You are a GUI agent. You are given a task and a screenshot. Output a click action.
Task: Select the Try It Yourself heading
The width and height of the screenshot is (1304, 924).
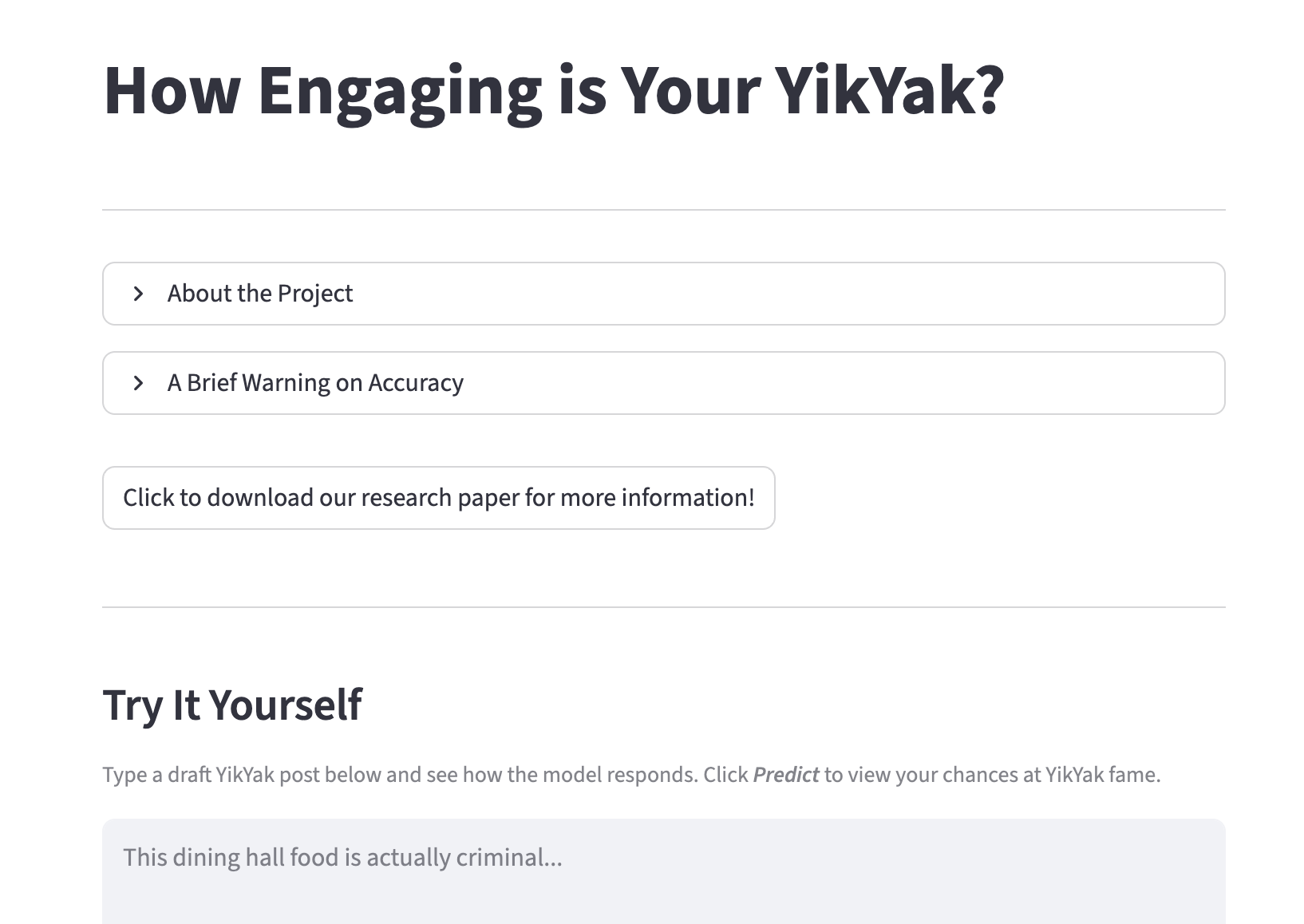pyautogui.click(x=232, y=705)
